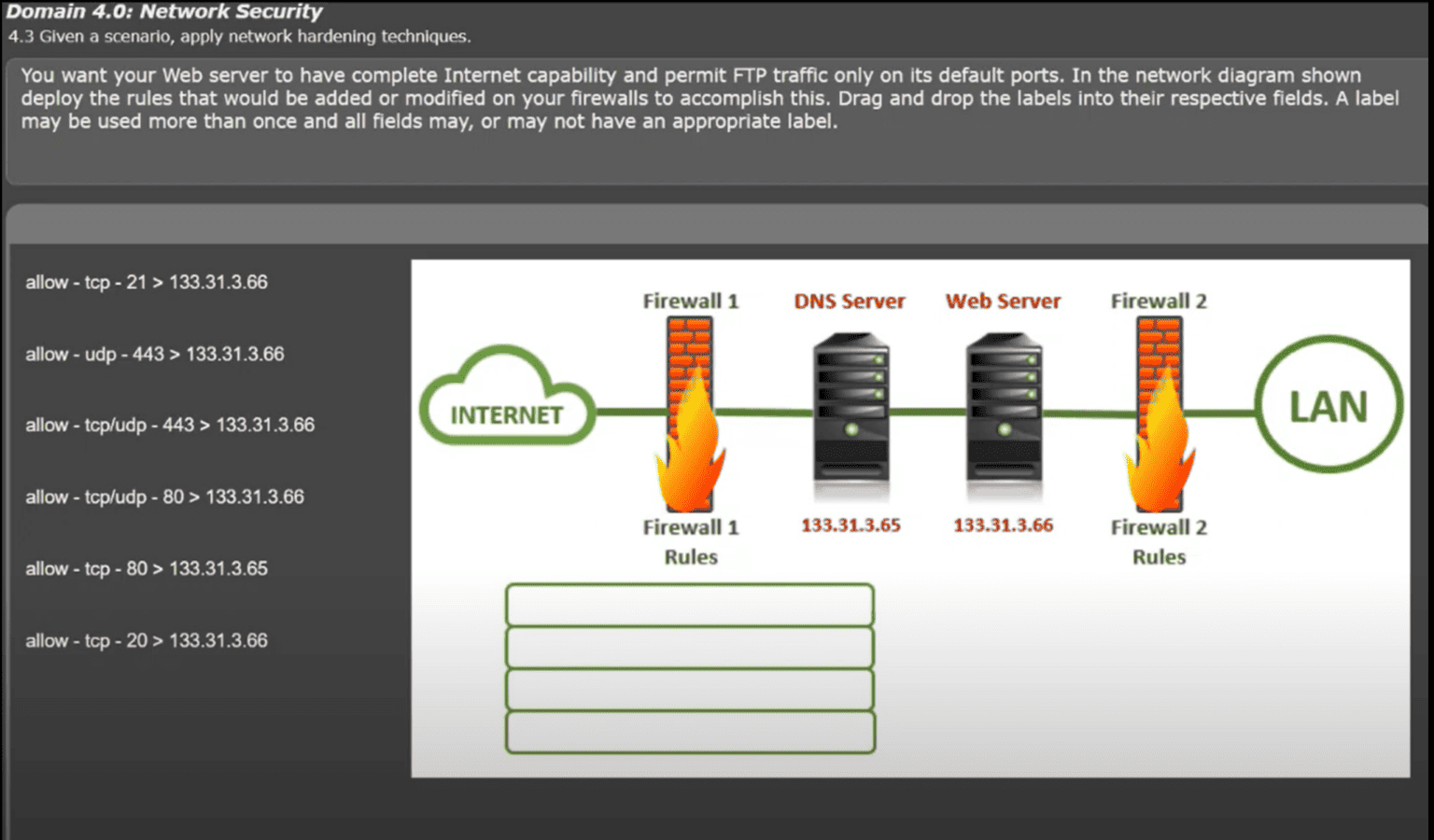The height and width of the screenshot is (840, 1434).
Task: Click the DNS Server rack icon
Action: (850, 411)
